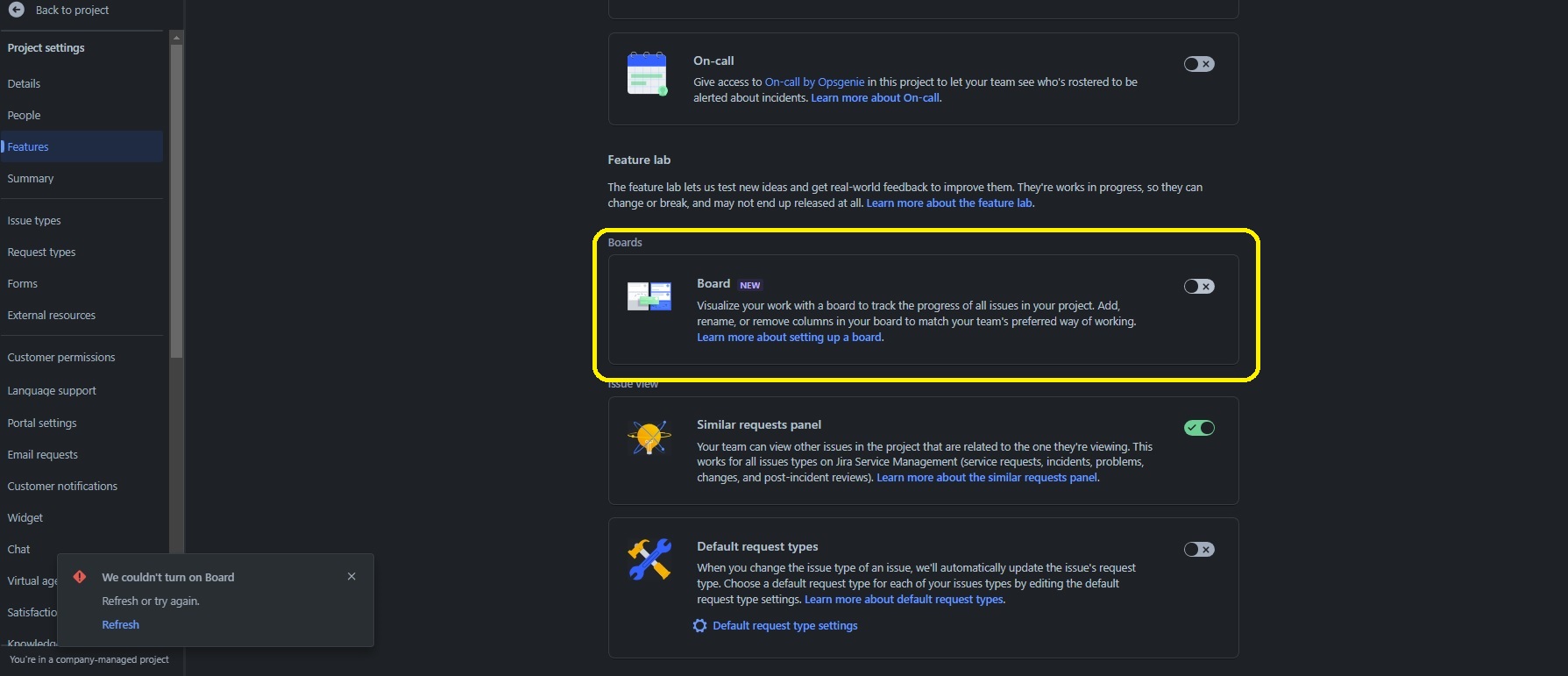Viewport: 1568px width, 676px height.
Task: Click the 'Feature lab' heading text
Action: pos(639,160)
